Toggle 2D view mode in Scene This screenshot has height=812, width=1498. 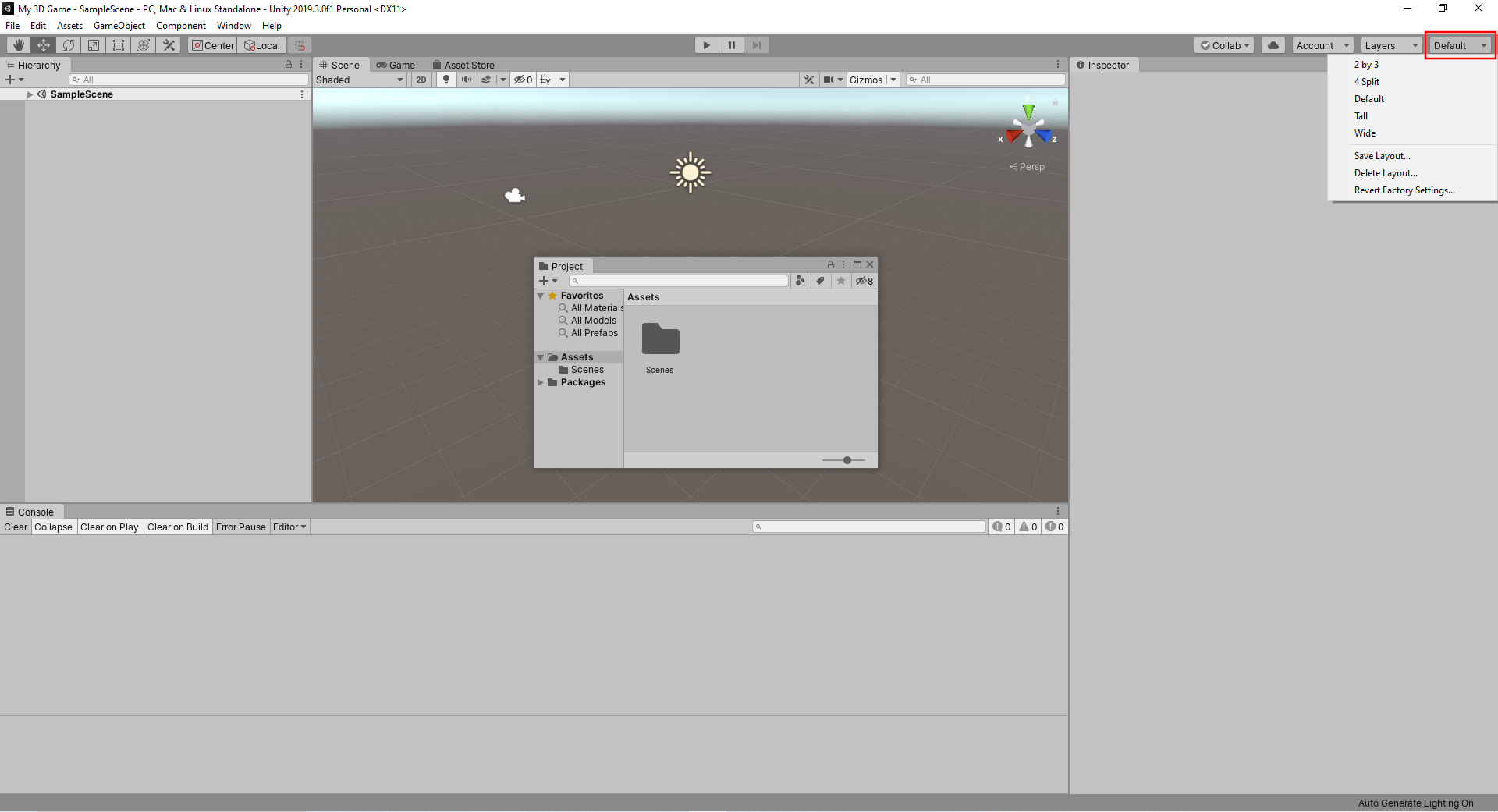[421, 80]
